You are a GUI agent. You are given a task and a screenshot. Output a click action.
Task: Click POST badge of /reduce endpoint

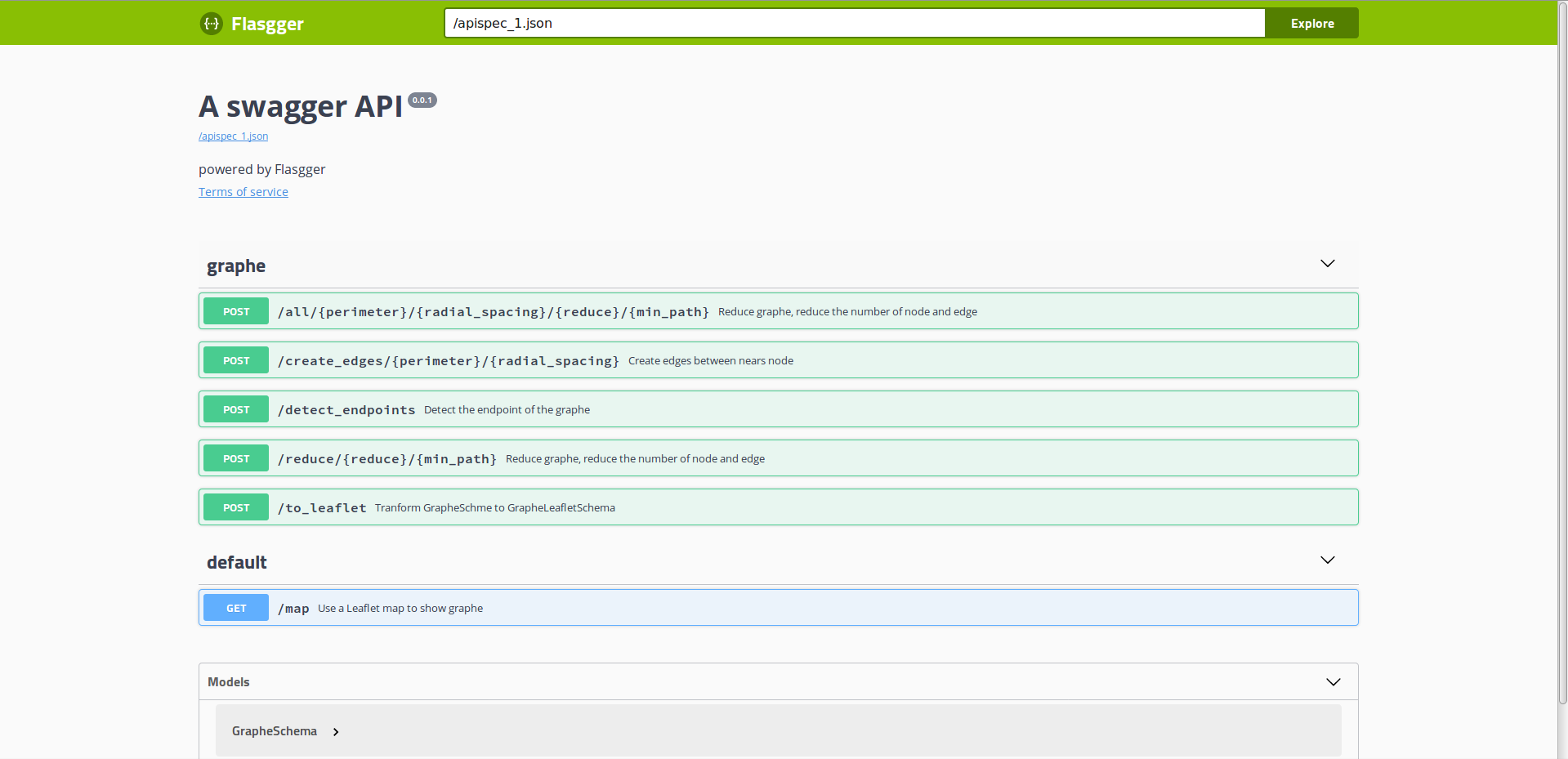[x=236, y=458]
